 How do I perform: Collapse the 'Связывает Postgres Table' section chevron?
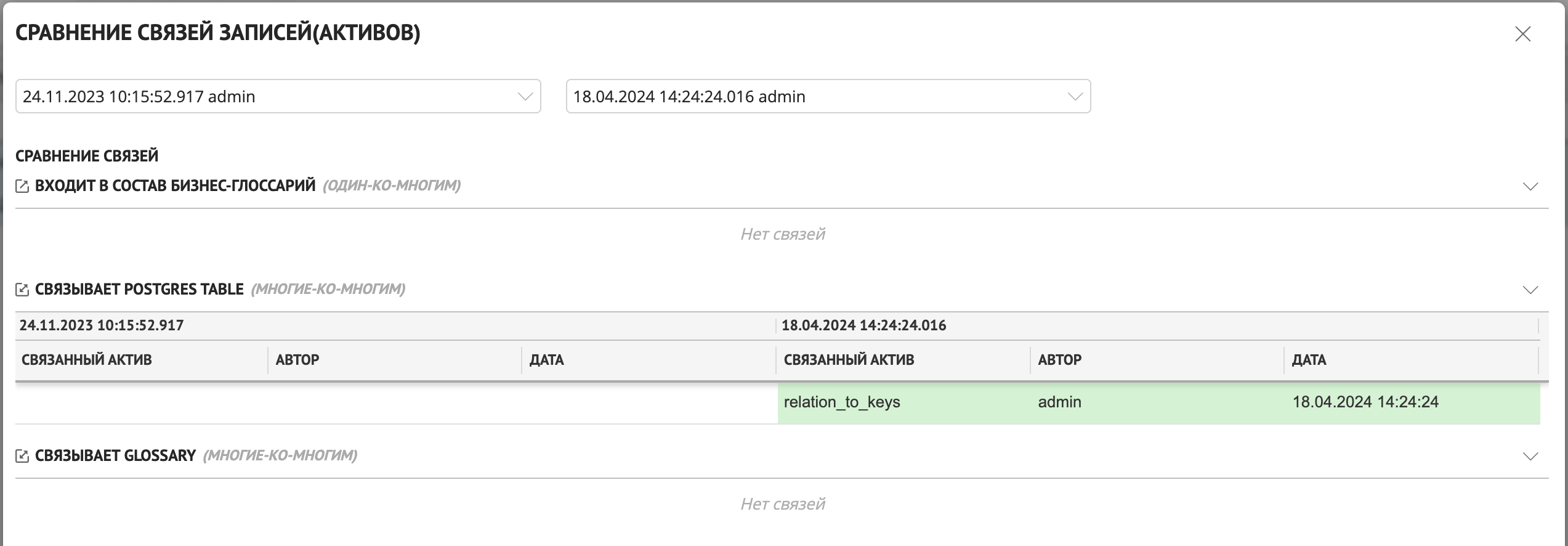[1530, 290]
